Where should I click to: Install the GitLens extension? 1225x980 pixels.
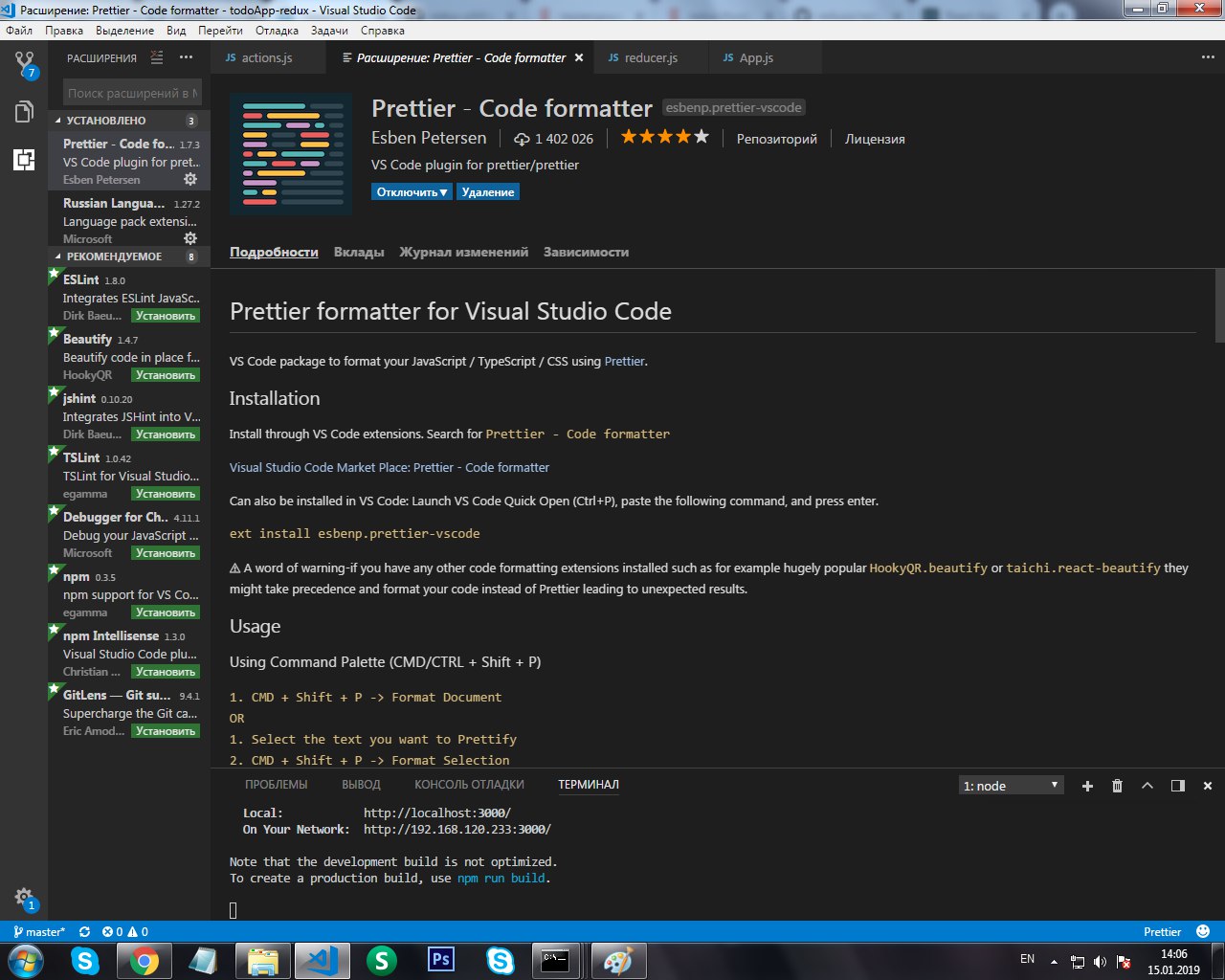click(x=165, y=731)
